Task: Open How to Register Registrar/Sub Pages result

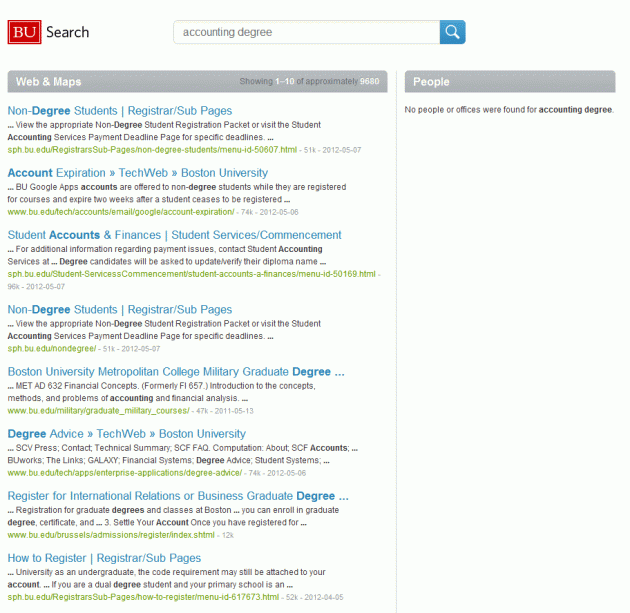Action: coord(104,558)
